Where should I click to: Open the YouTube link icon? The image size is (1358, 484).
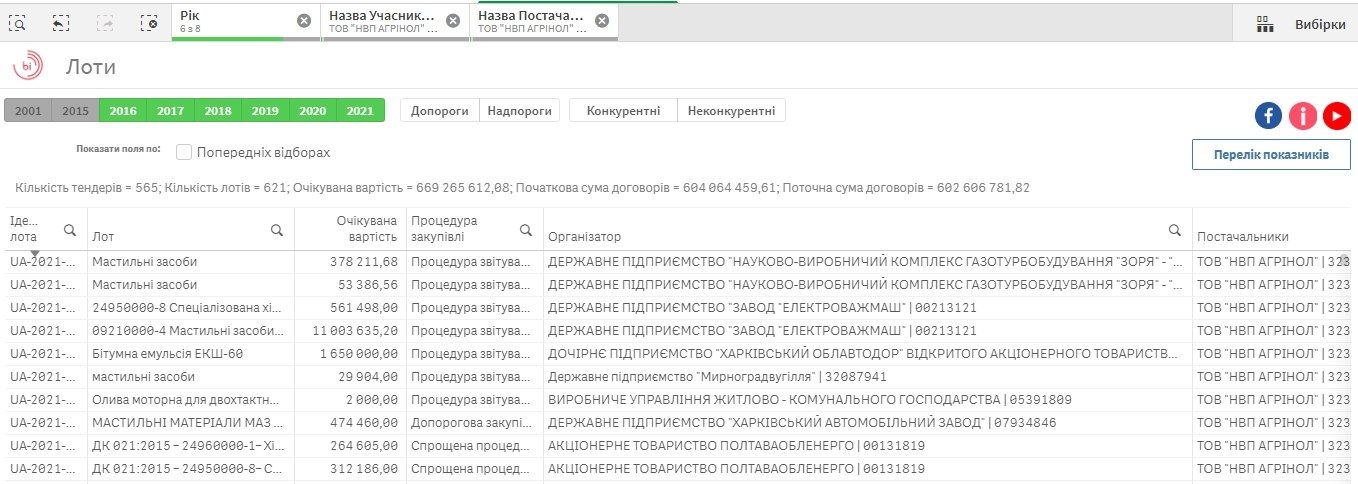(1337, 116)
